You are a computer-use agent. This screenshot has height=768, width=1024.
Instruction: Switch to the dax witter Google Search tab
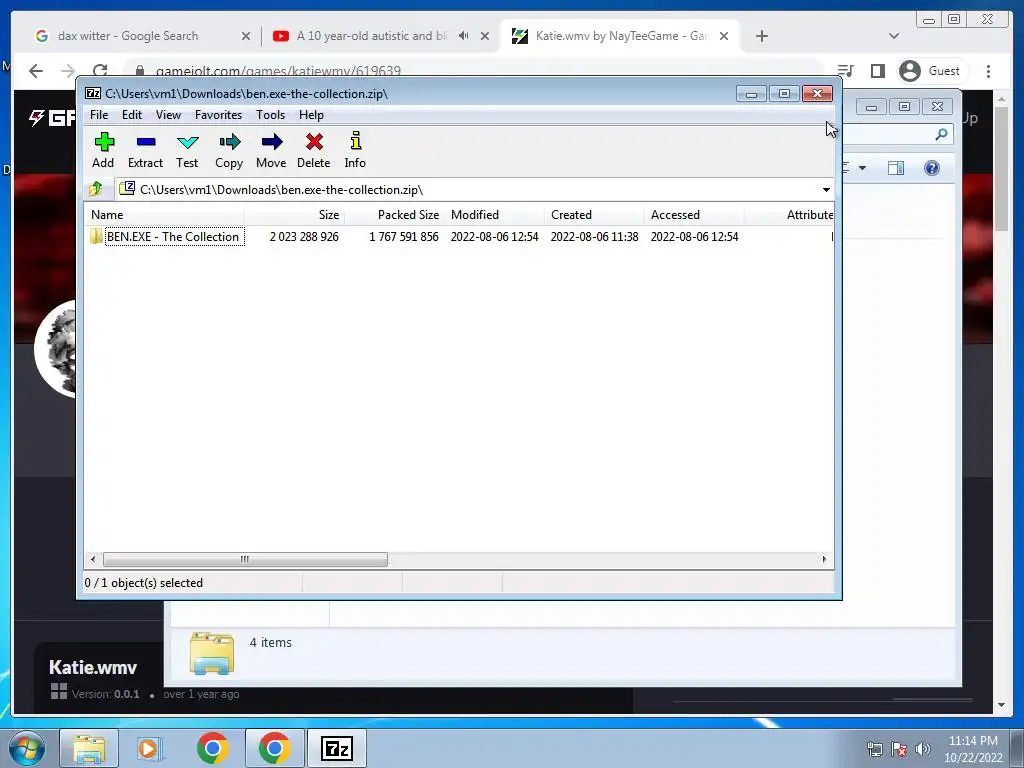tap(128, 36)
